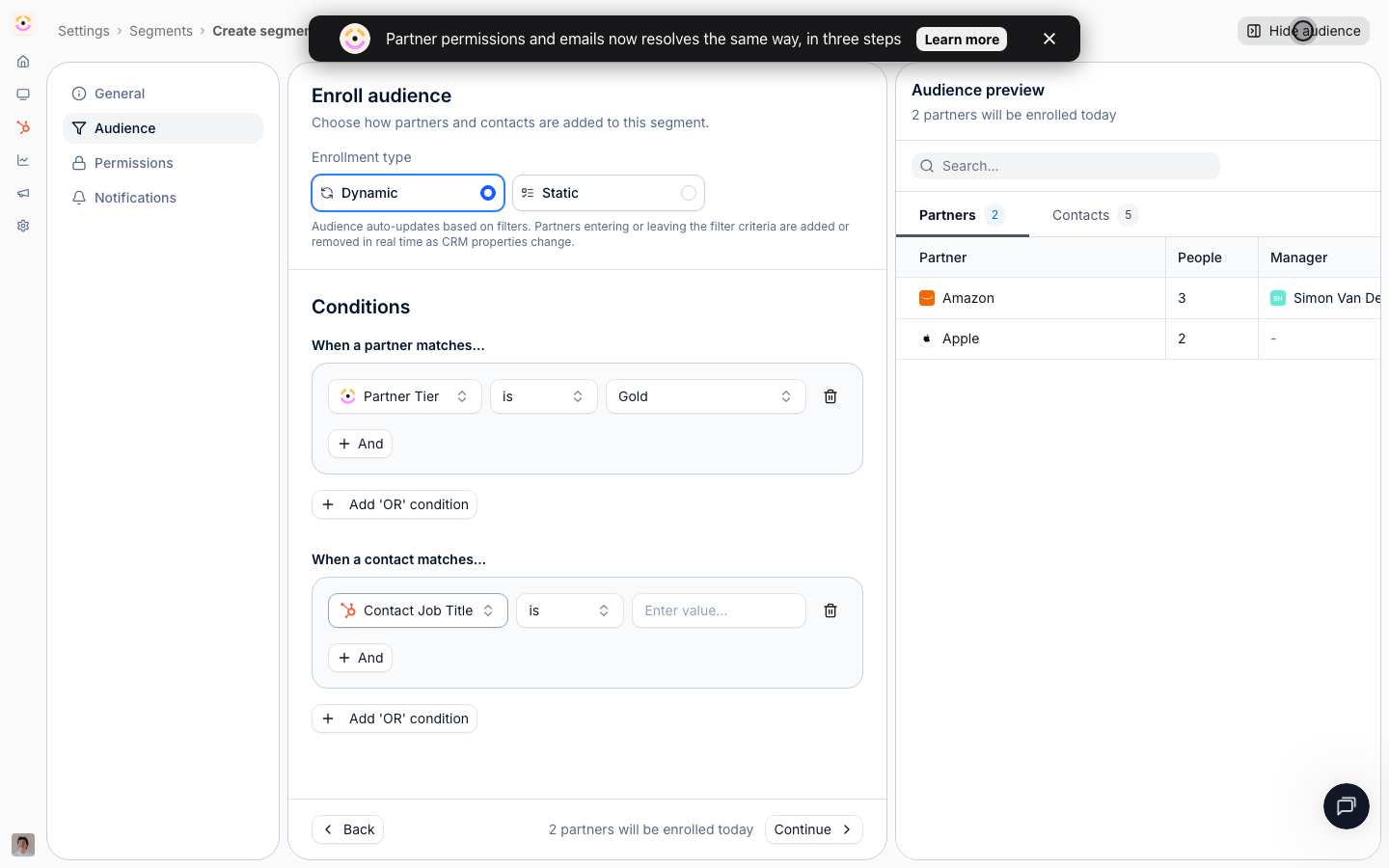The image size is (1389, 868).
Task: Click Learn more in the banner
Action: [962, 40]
